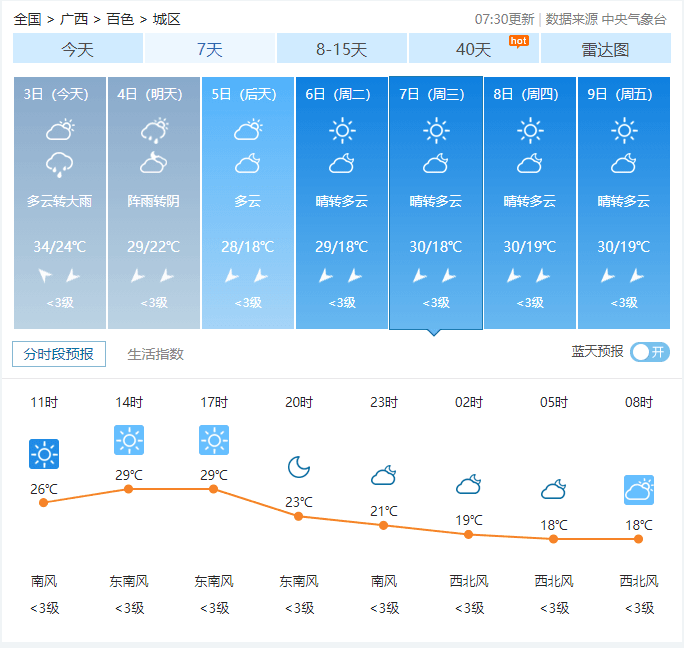Viewport: 684px width, 648px height.
Task: Click the 29/22℃ temperature text
Action: [x=154, y=247]
